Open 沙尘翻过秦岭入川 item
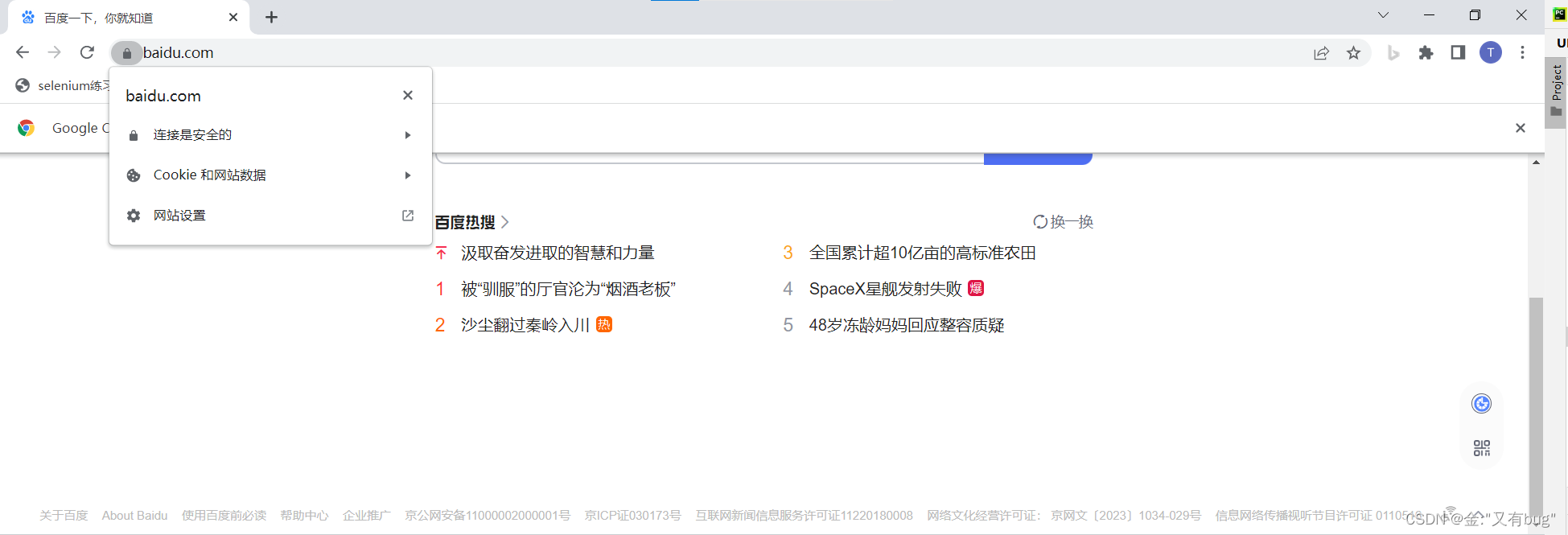This screenshot has width=1568, height=535. 525,326
